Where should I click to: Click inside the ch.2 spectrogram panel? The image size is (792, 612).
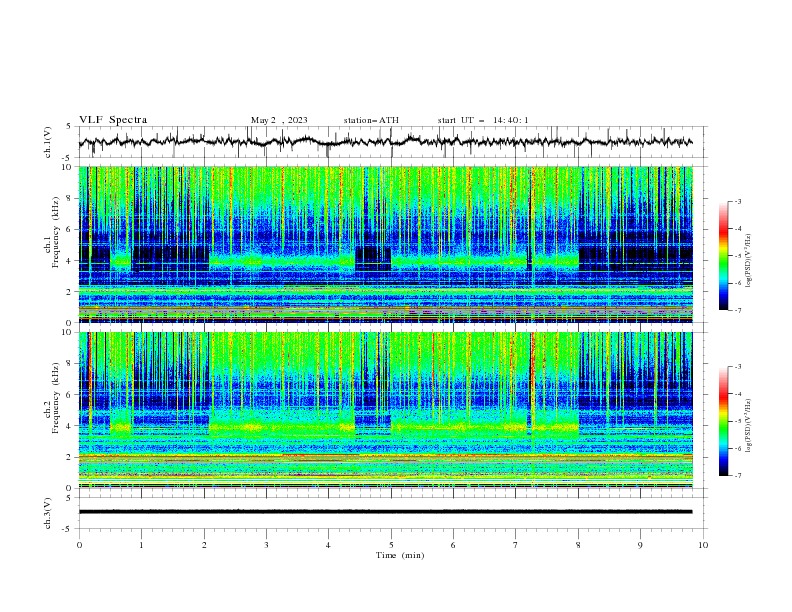tap(385, 410)
